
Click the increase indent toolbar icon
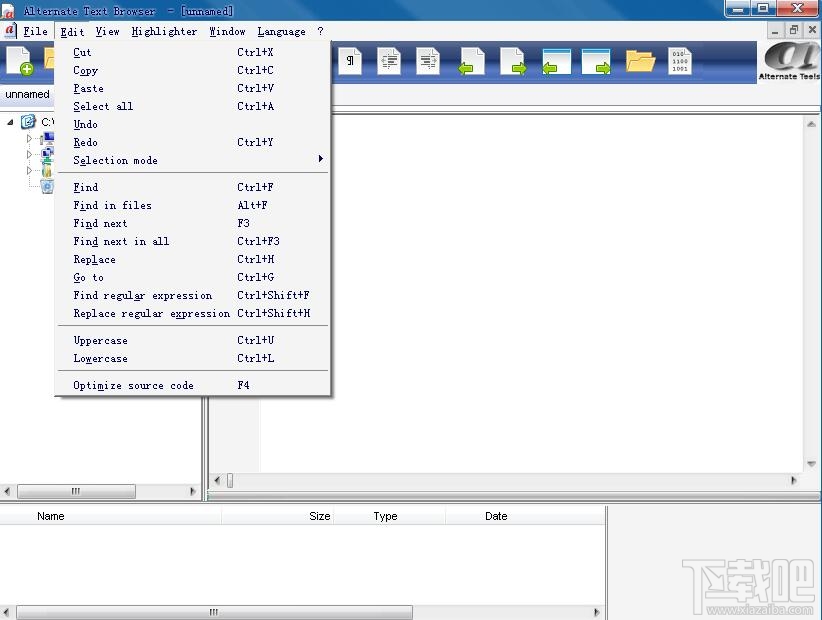pos(428,61)
